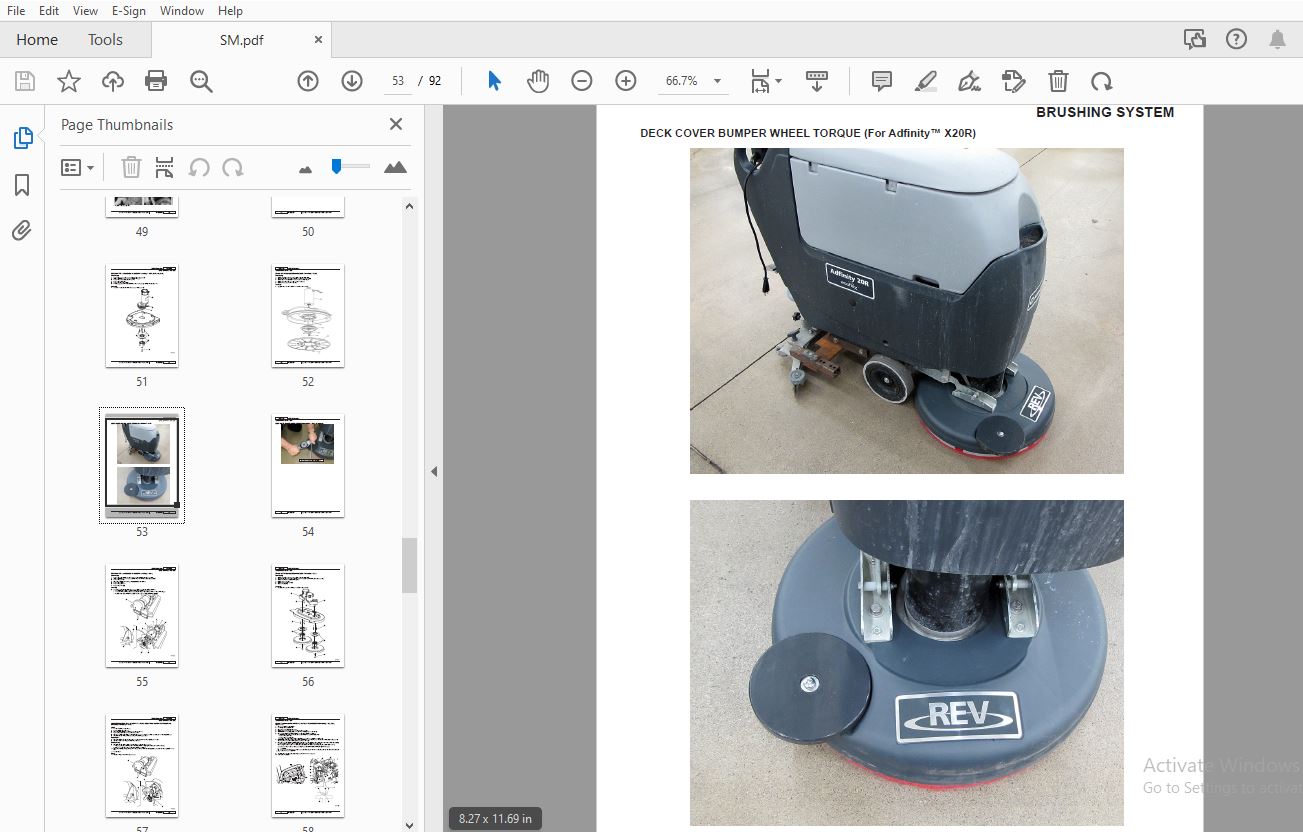1303x832 pixels.
Task: Go to previous page using the up arrow
Action: [308, 82]
